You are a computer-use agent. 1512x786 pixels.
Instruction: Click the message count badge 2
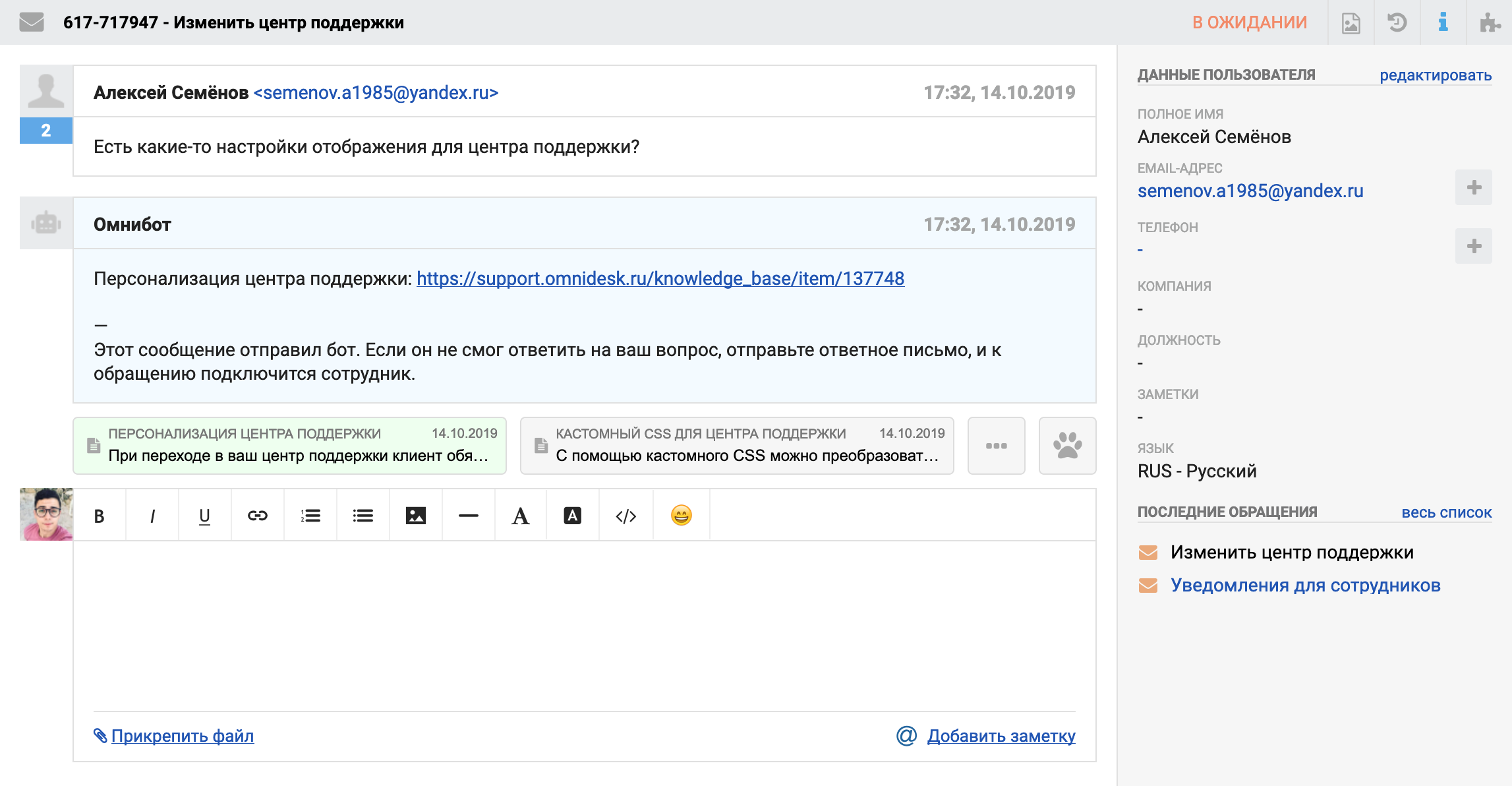pos(46,131)
